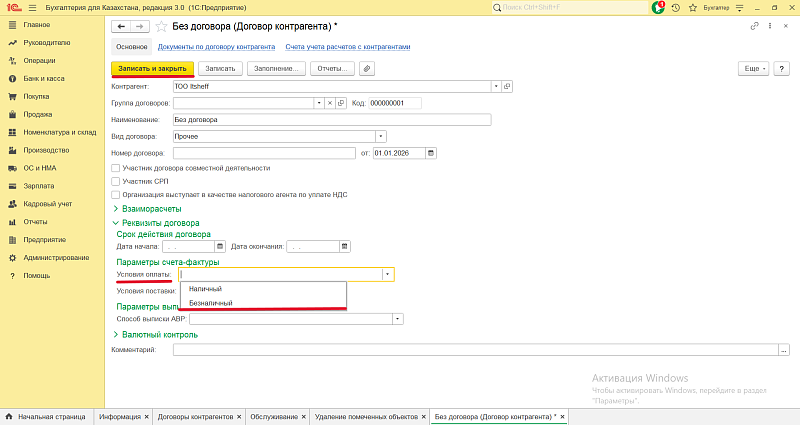Open the Вид договора dropdown
This screenshot has width=800, height=425.
click(381, 136)
